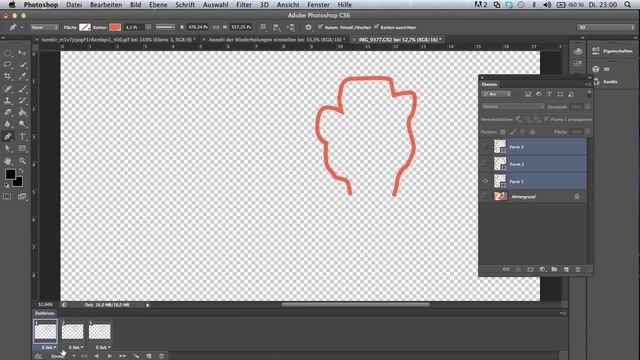
Task: Select the Zoom tool in the toolbox
Action: pyautogui.click(x=22, y=161)
